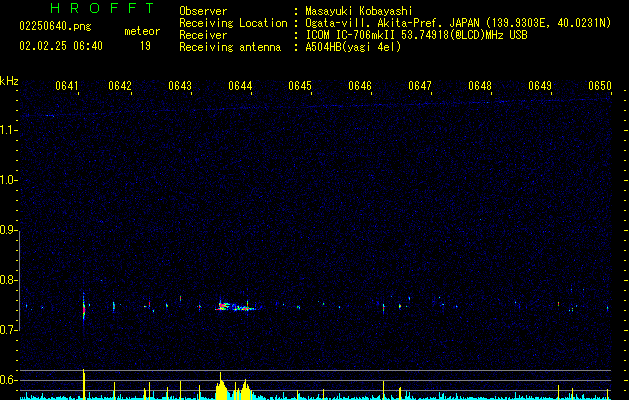Click the 0646 time marker
The width and height of the screenshot is (629, 400).
[x=360, y=86]
